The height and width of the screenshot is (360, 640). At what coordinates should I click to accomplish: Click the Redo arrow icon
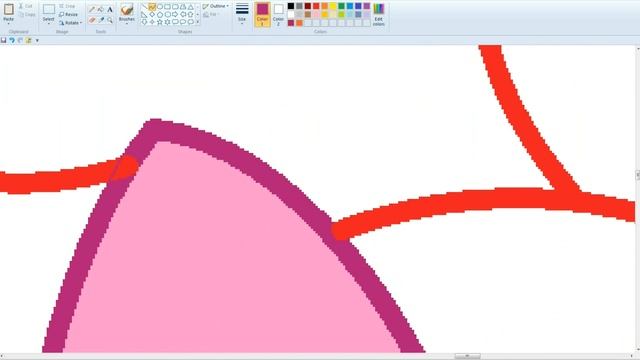tap(20, 40)
